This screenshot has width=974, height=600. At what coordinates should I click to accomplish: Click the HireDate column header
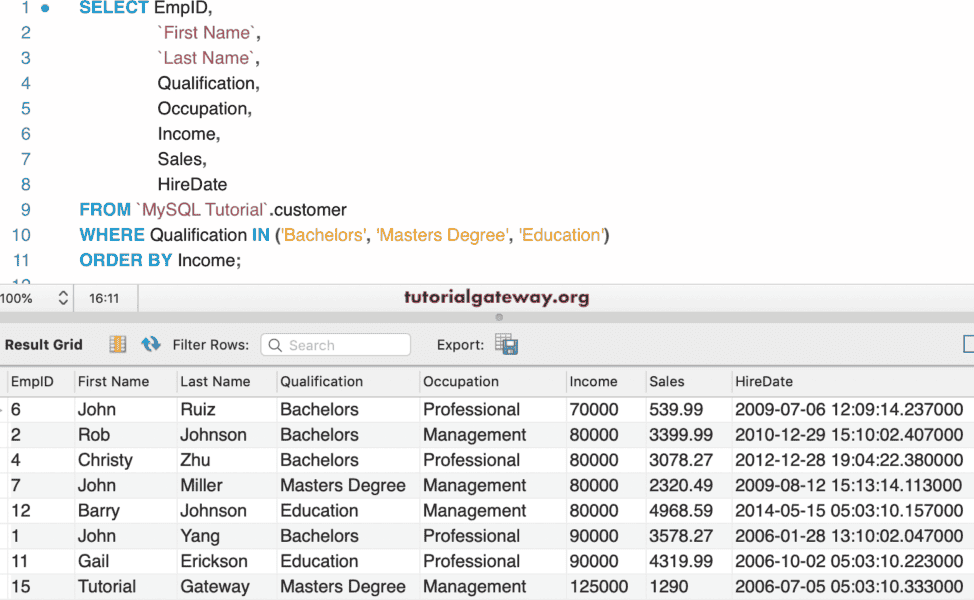pyautogui.click(x=763, y=381)
